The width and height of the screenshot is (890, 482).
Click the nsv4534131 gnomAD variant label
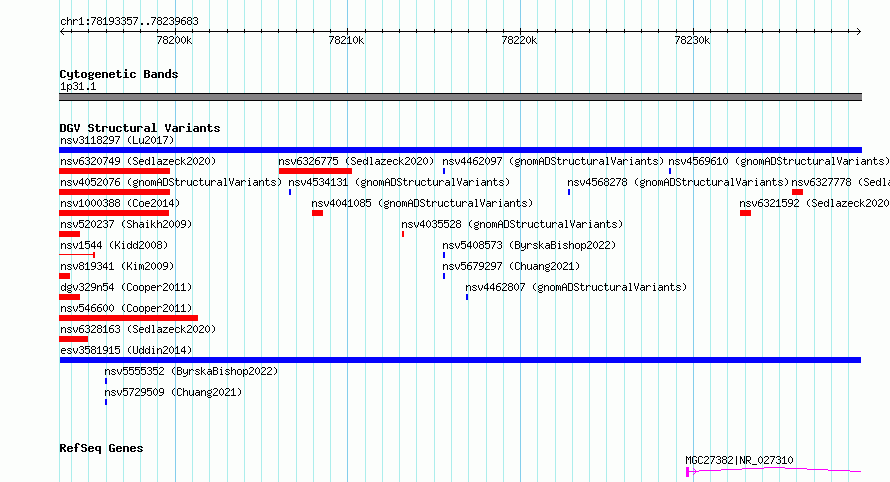click(399, 182)
